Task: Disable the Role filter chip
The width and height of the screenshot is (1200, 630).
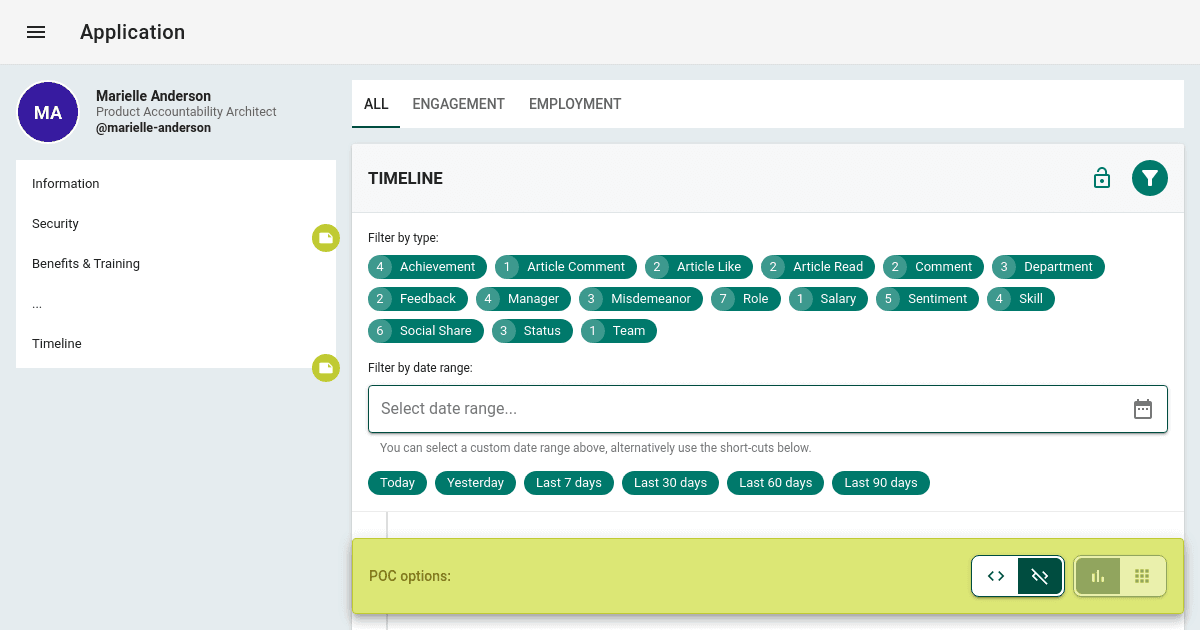Action: click(x=745, y=298)
